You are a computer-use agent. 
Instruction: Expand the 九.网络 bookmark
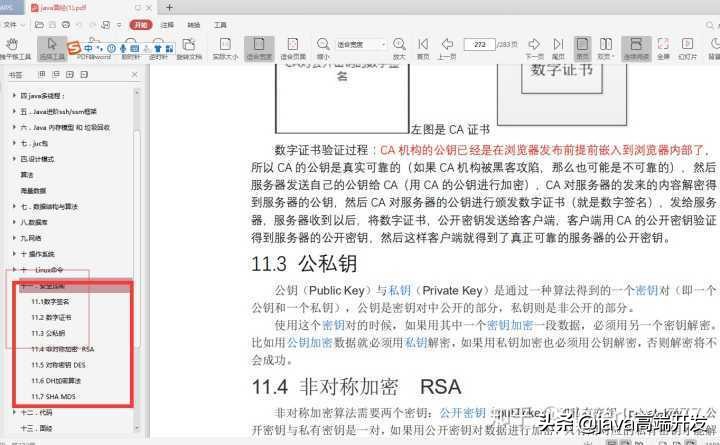click(x=14, y=238)
